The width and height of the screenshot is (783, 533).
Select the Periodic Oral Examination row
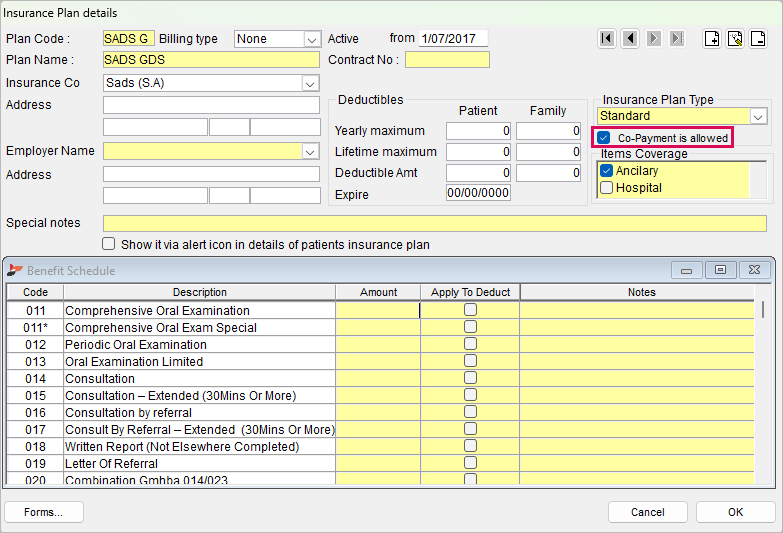380,344
